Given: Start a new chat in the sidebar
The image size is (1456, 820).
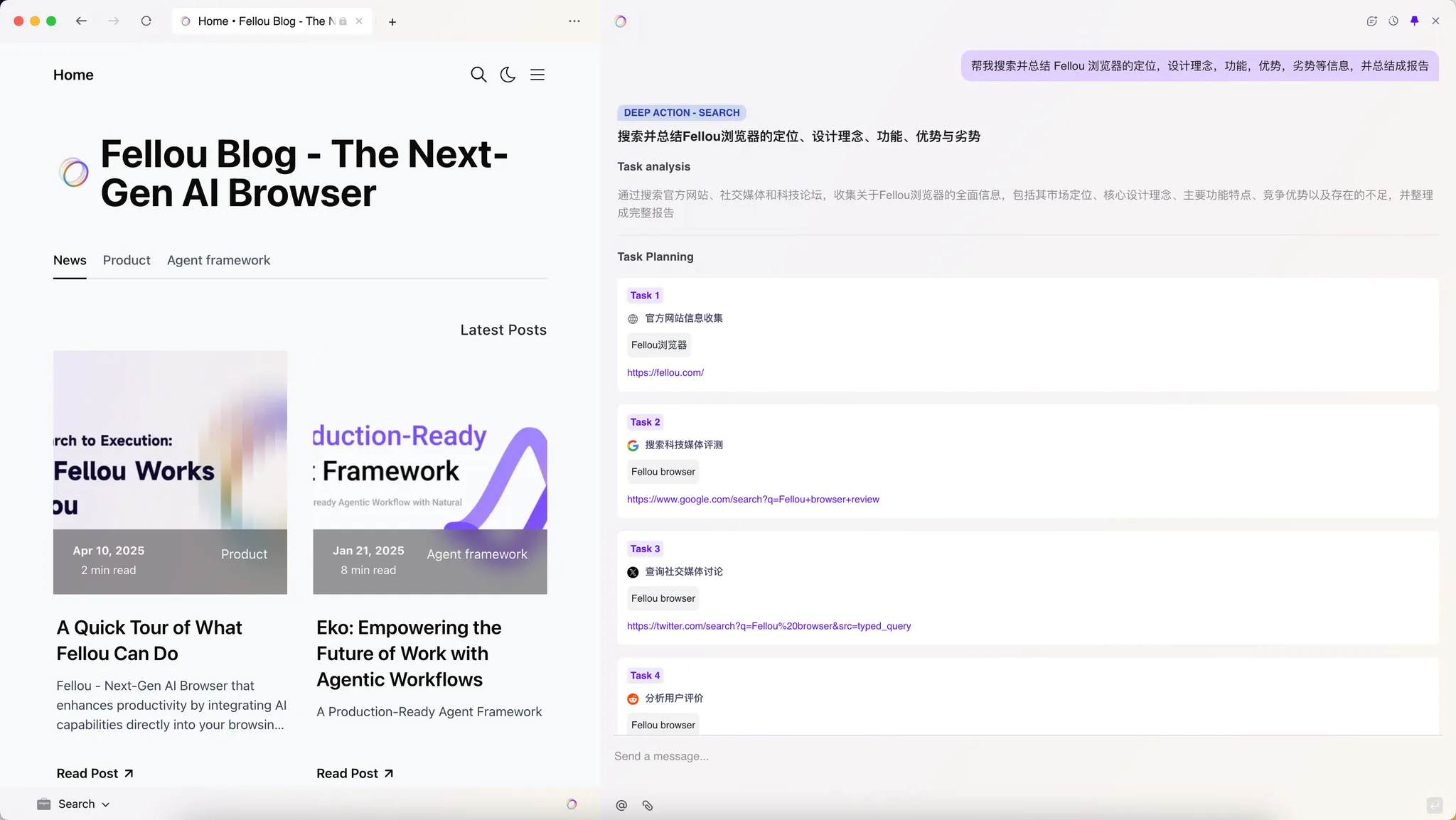Looking at the screenshot, I should [1371, 21].
